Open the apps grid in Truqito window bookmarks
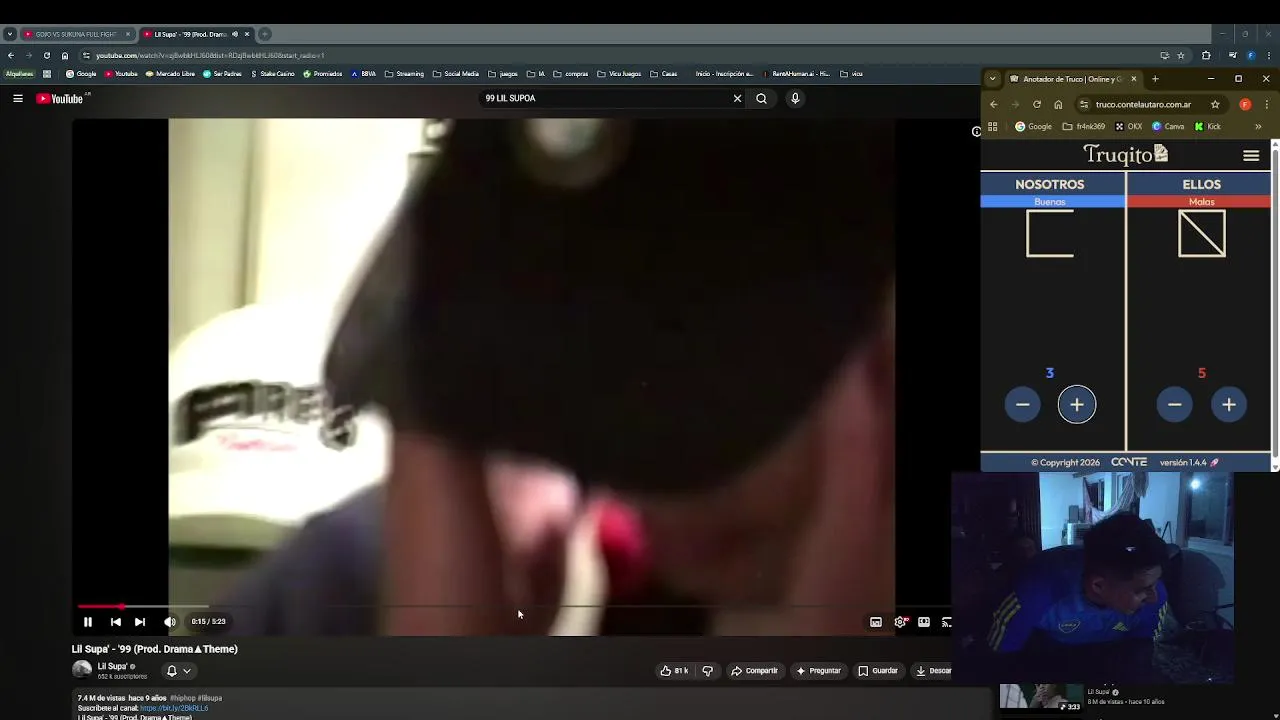 pos(993,127)
